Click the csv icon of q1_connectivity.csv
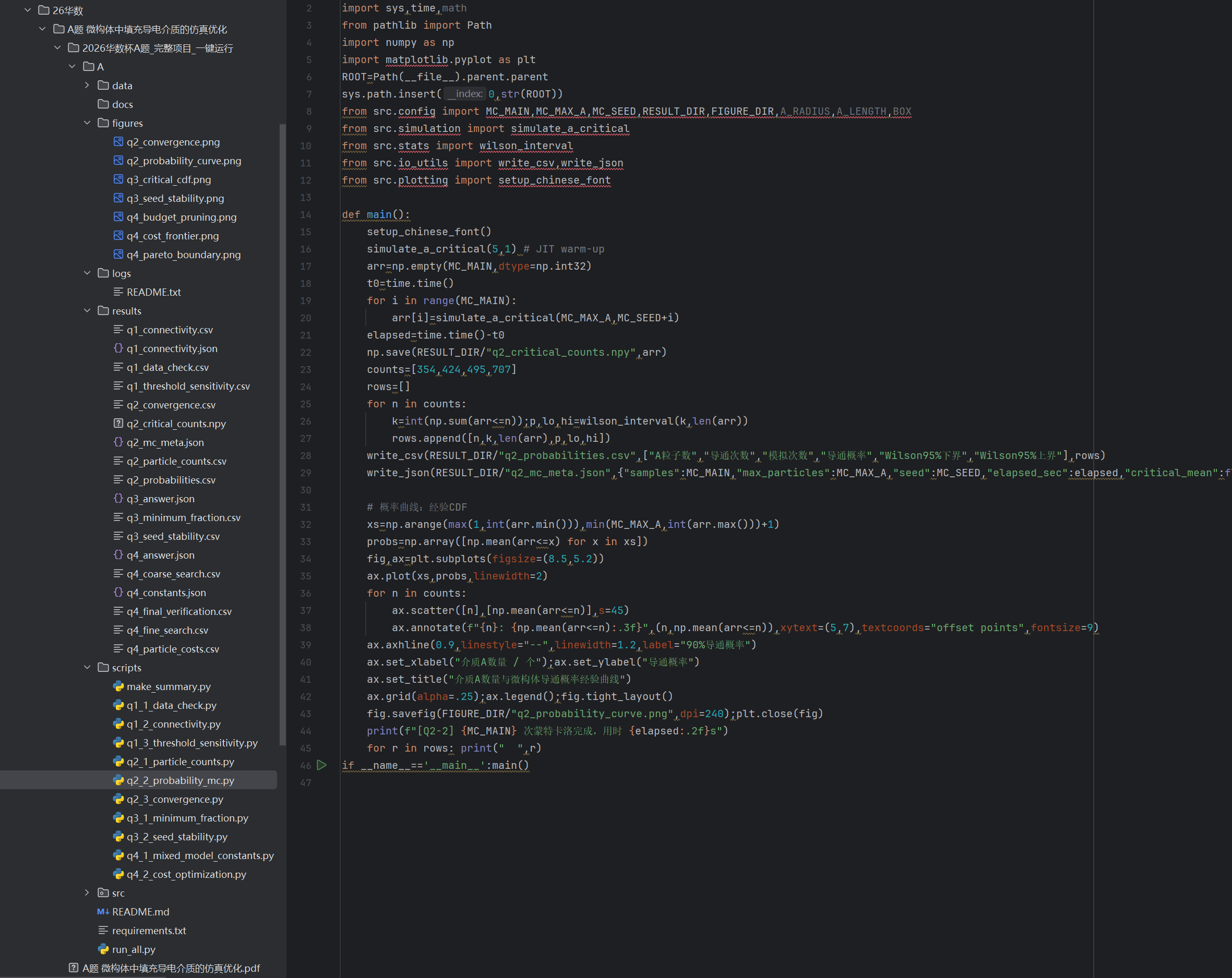Image resolution: width=1232 pixels, height=978 pixels. tap(118, 330)
